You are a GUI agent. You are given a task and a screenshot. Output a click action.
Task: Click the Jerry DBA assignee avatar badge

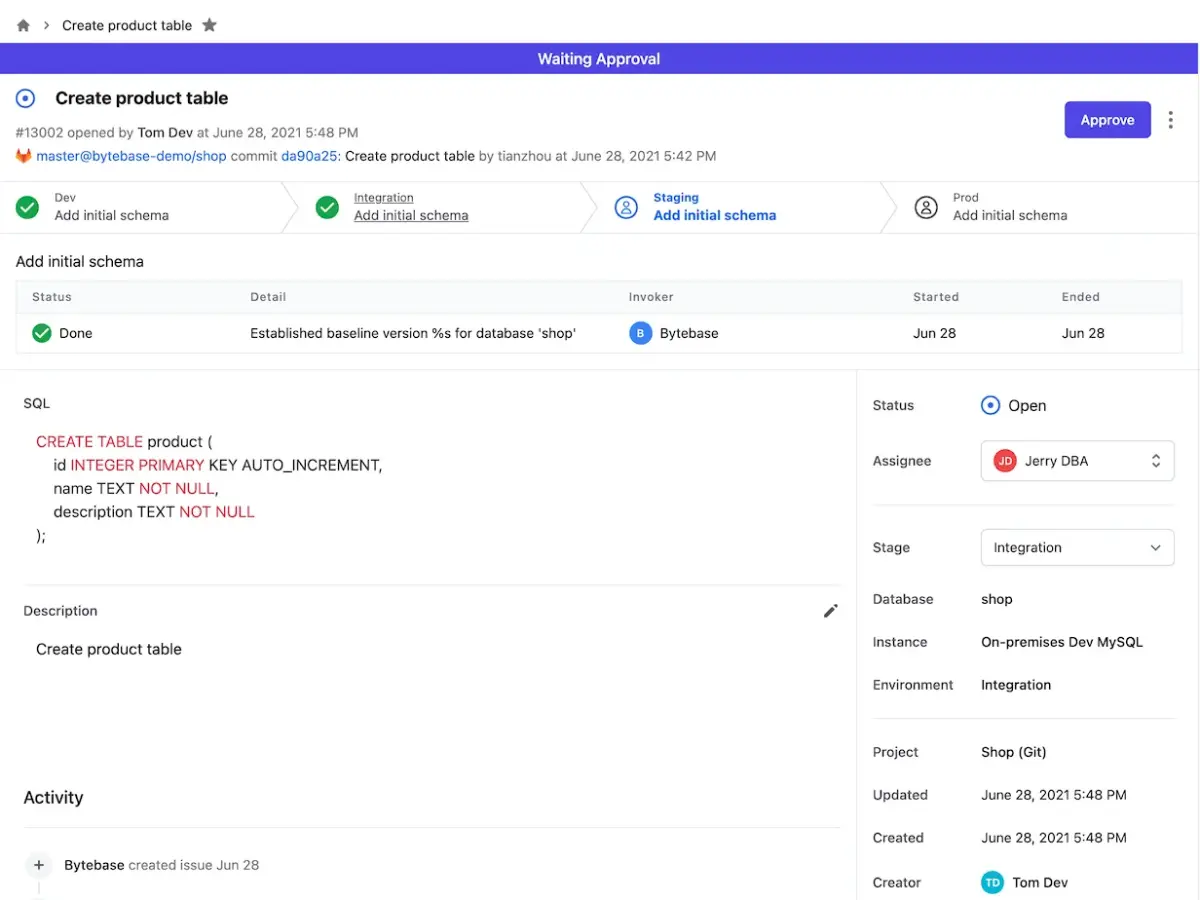[x=1004, y=460]
